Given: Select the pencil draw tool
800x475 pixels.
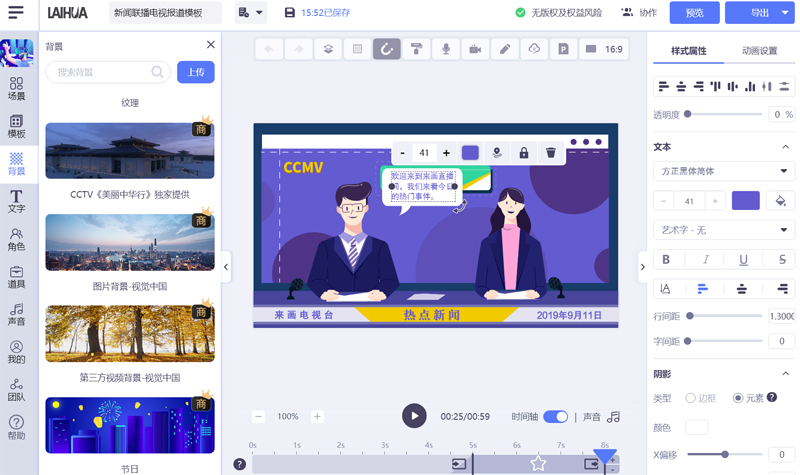Looking at the screenshot, I should [505, 49].
